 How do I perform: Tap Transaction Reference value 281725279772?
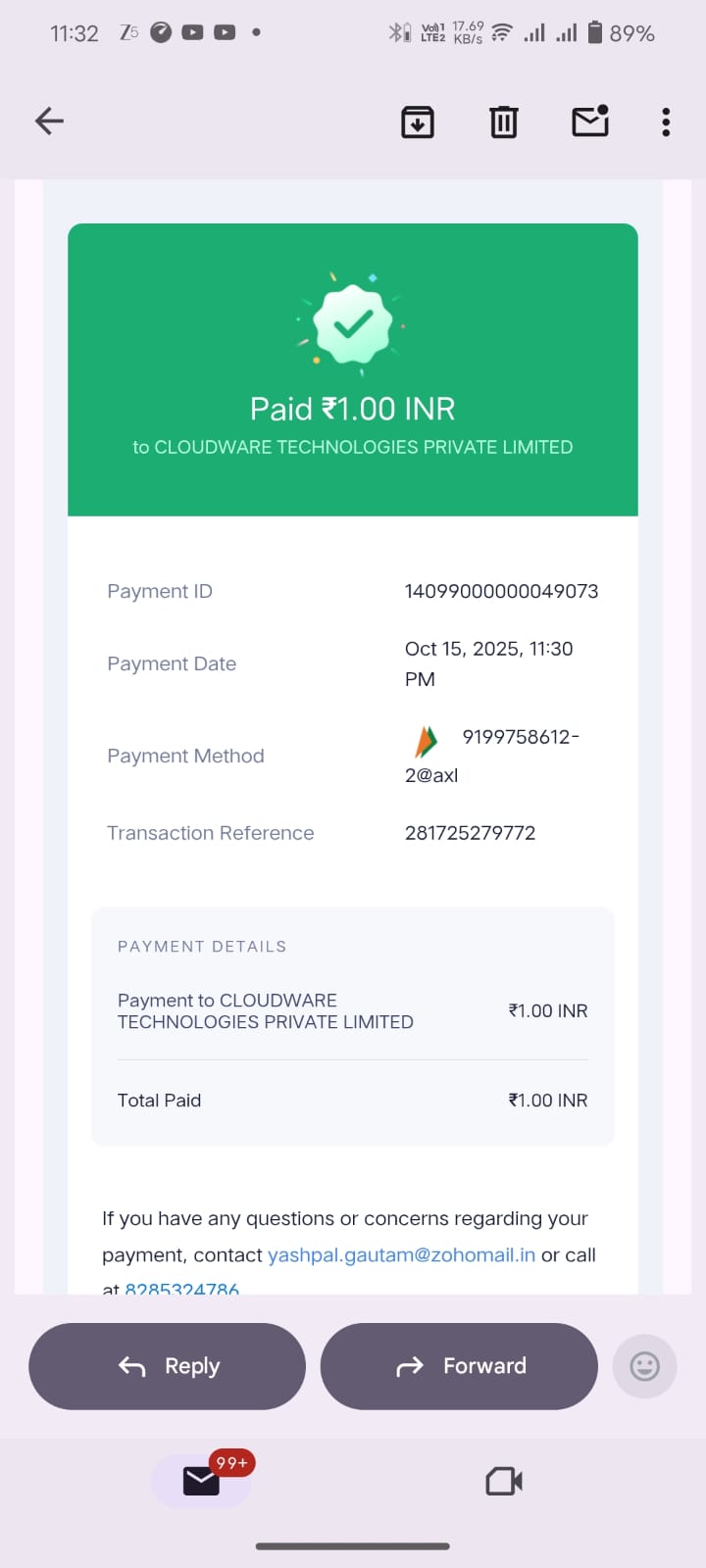pyautogui.click(x=470, y=833)
